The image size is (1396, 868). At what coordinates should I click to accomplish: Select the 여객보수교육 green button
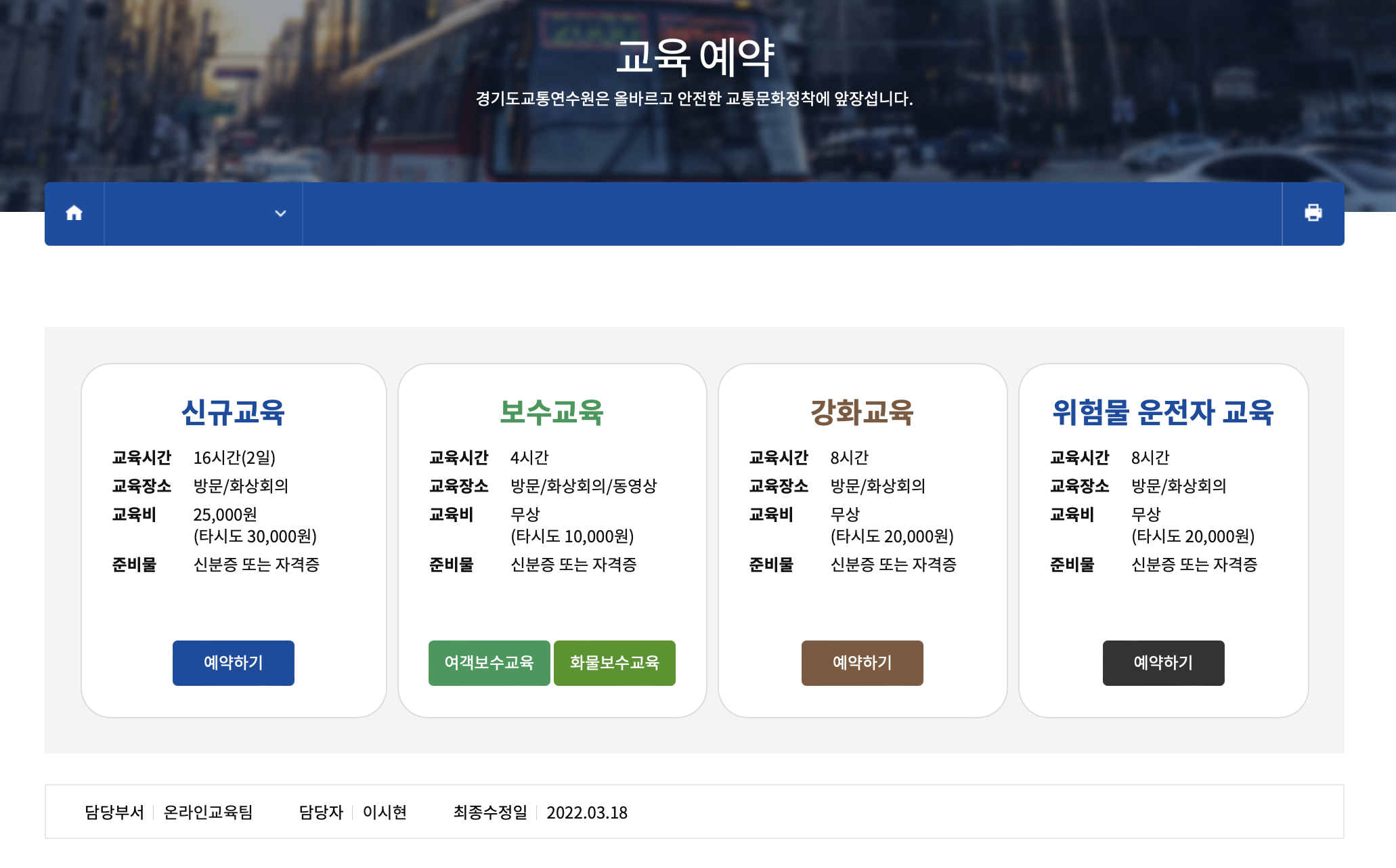[489, 664]
